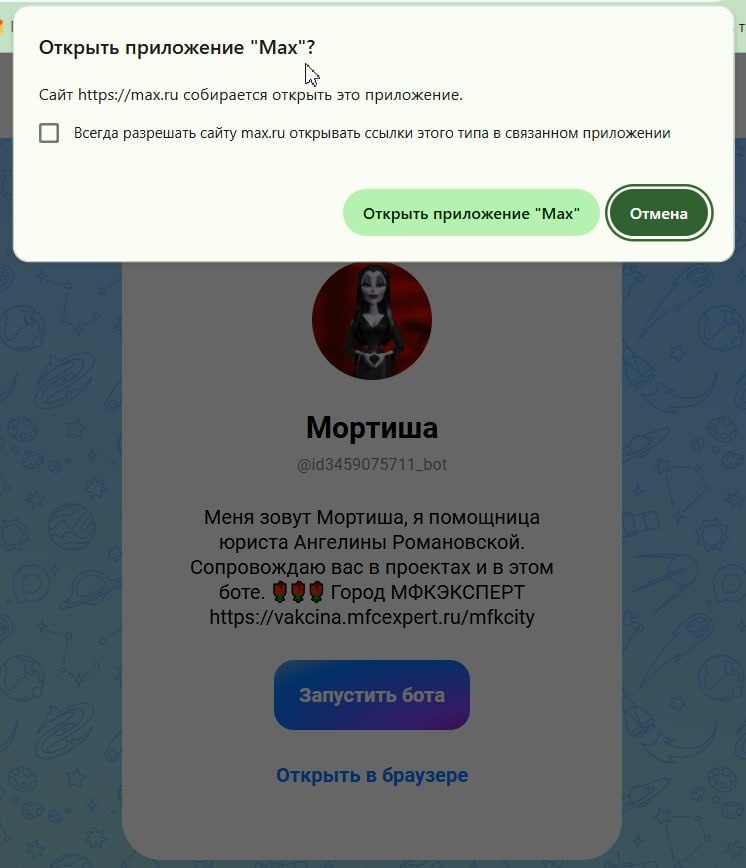This screenshot has width=746, height=868.
Task: Click the orange bookmark icon at the top-left edge
Action: pos(1,26)
